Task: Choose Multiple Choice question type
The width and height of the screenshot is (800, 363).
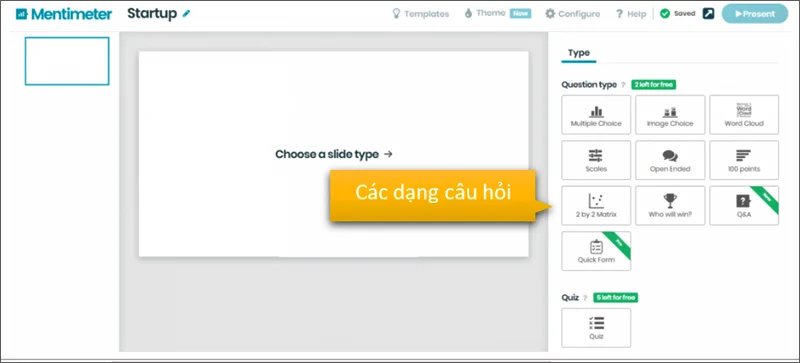Action: point(596,115)
